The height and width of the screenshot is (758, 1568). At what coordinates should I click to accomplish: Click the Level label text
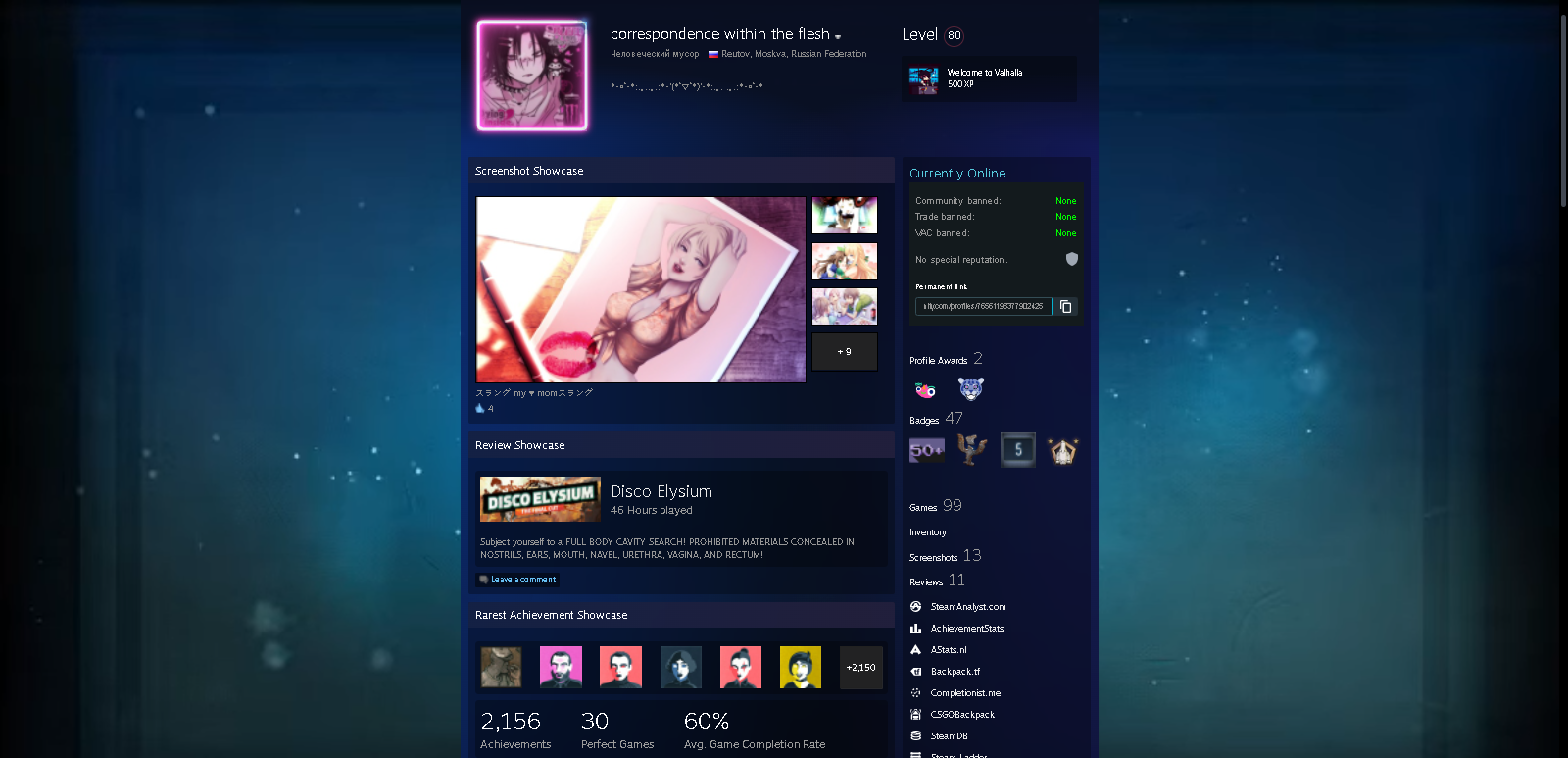(x=919, y=35)
